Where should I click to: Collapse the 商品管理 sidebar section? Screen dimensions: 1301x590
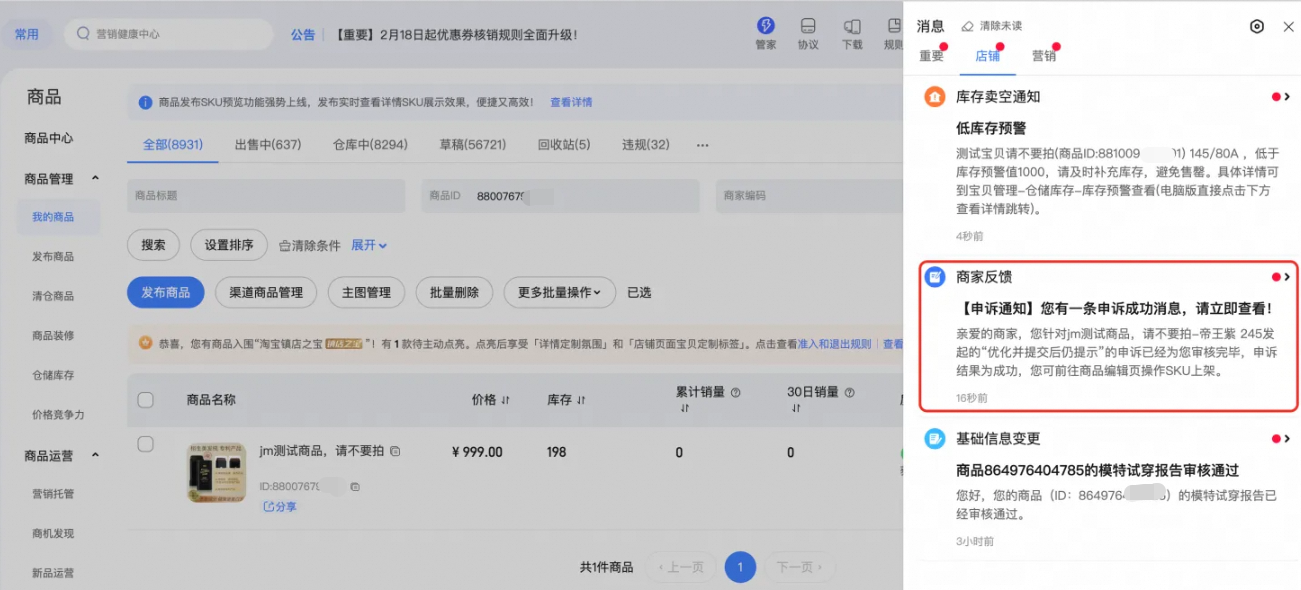tap(96, 178)
